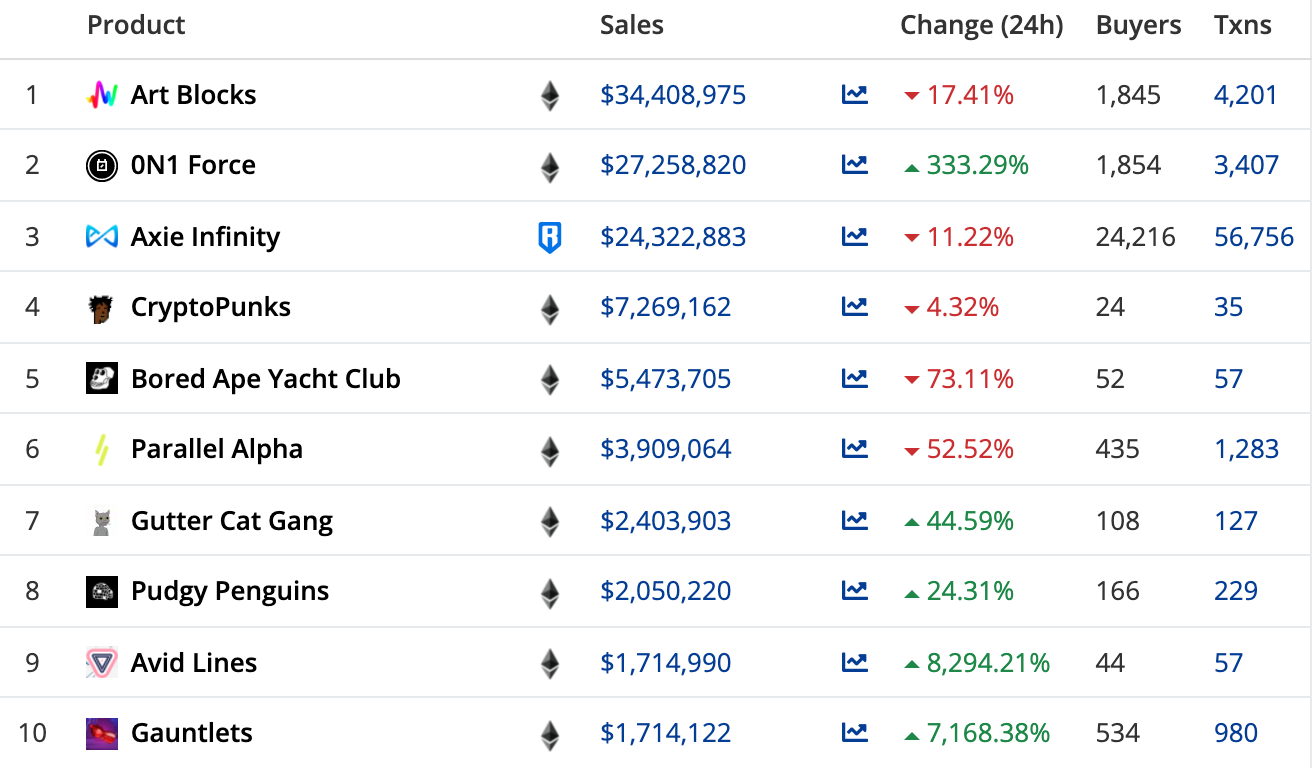Viewport: 1314px width, 768px height.
Task: Click the $5,473,705 sales figure
Action: 666,379
